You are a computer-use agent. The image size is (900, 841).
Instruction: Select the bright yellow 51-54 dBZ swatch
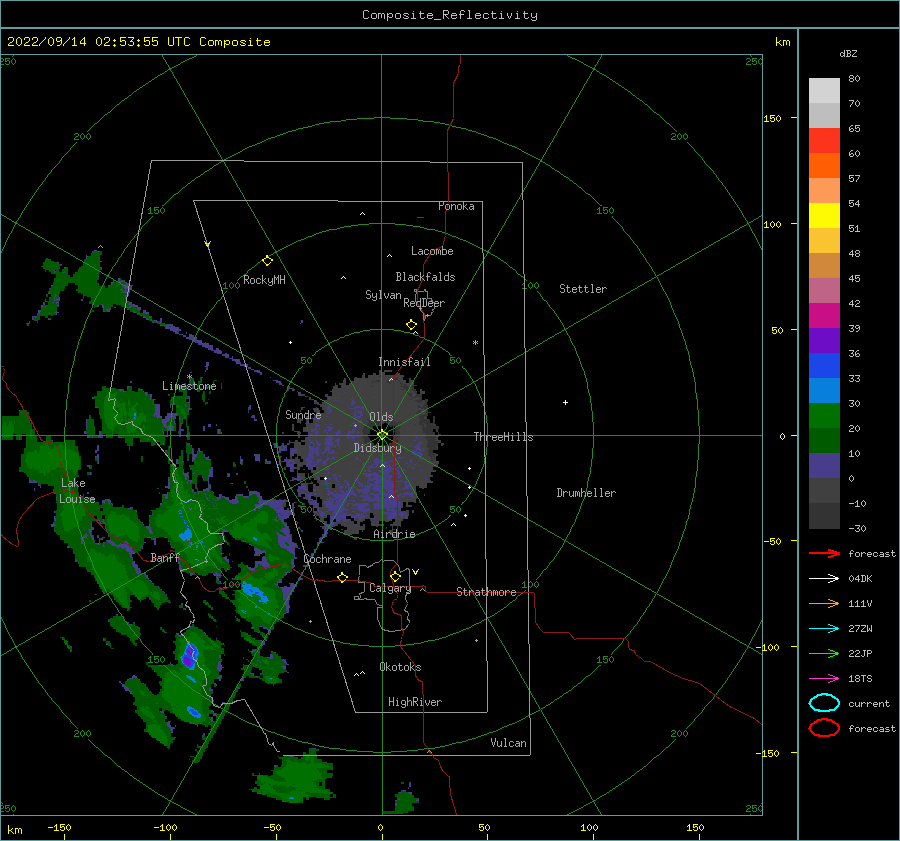pos(824,216)
